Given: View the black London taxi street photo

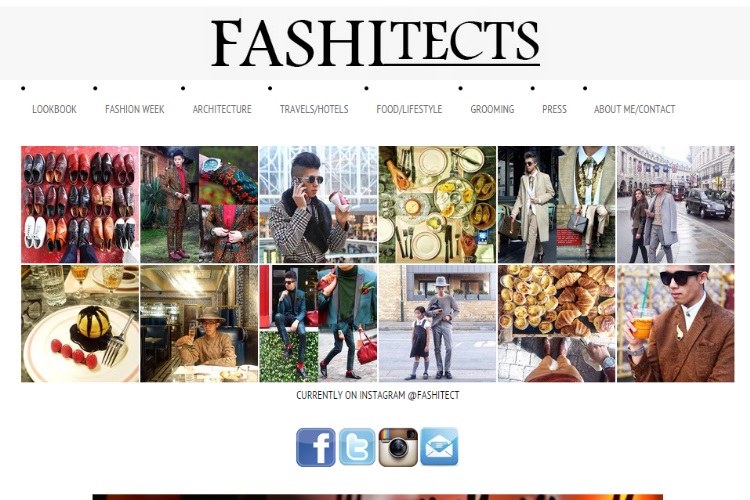Looking at the screenshot, I should tap(675, 204).
